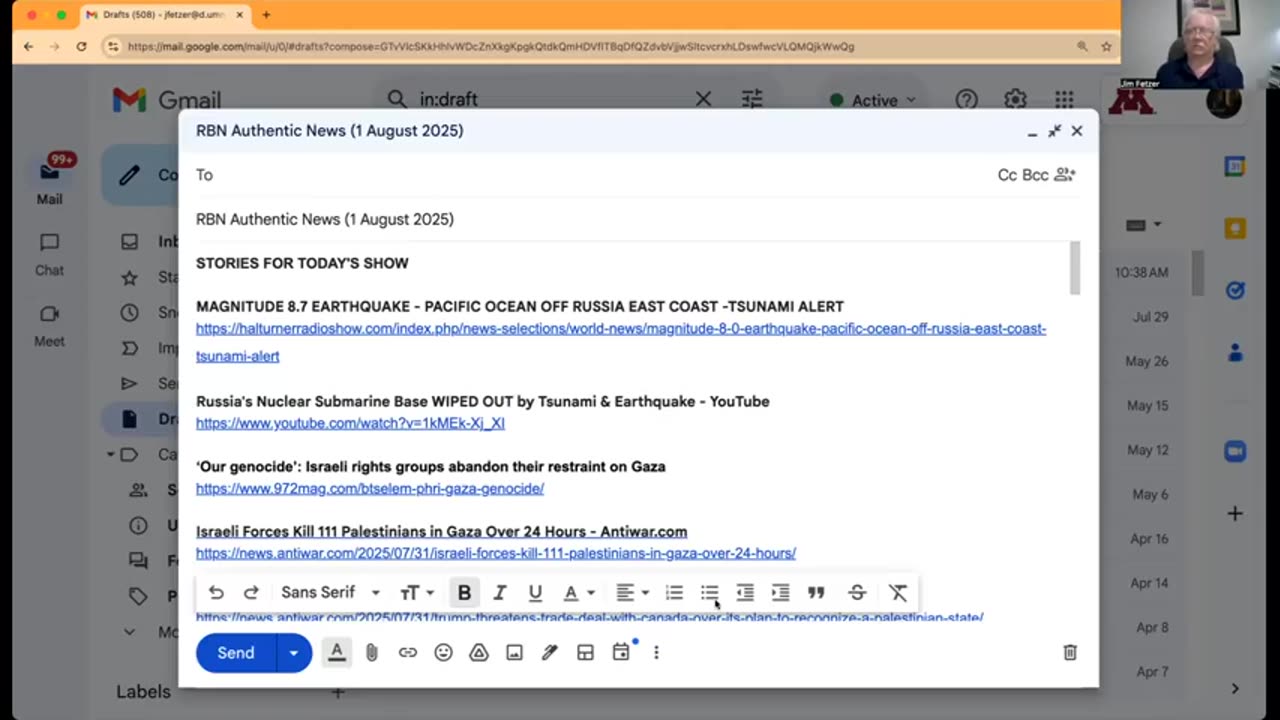Undo last edit in compose toolbar
Image resolution: width=1280 pixels, height=720 pixels.
(216, 593)
